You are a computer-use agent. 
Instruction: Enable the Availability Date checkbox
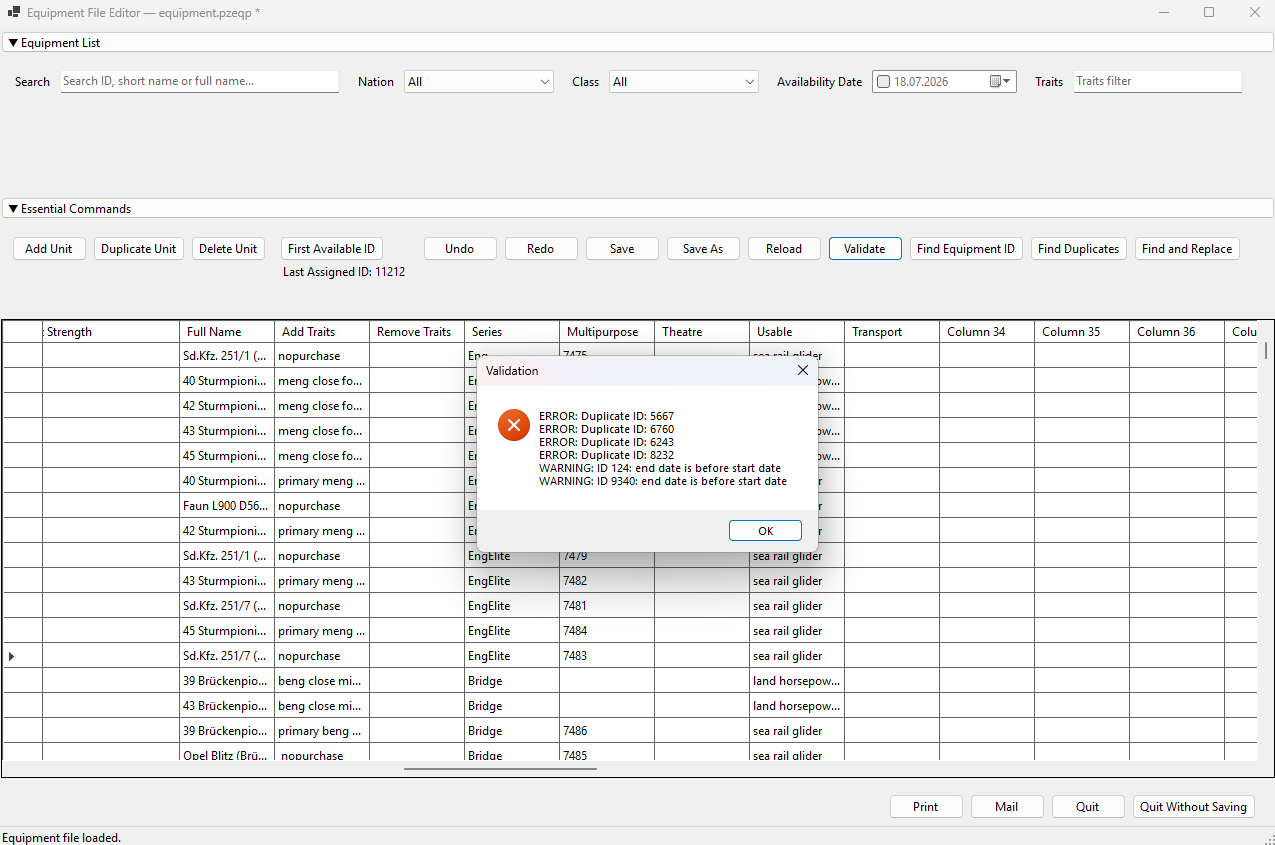point(883,82)
